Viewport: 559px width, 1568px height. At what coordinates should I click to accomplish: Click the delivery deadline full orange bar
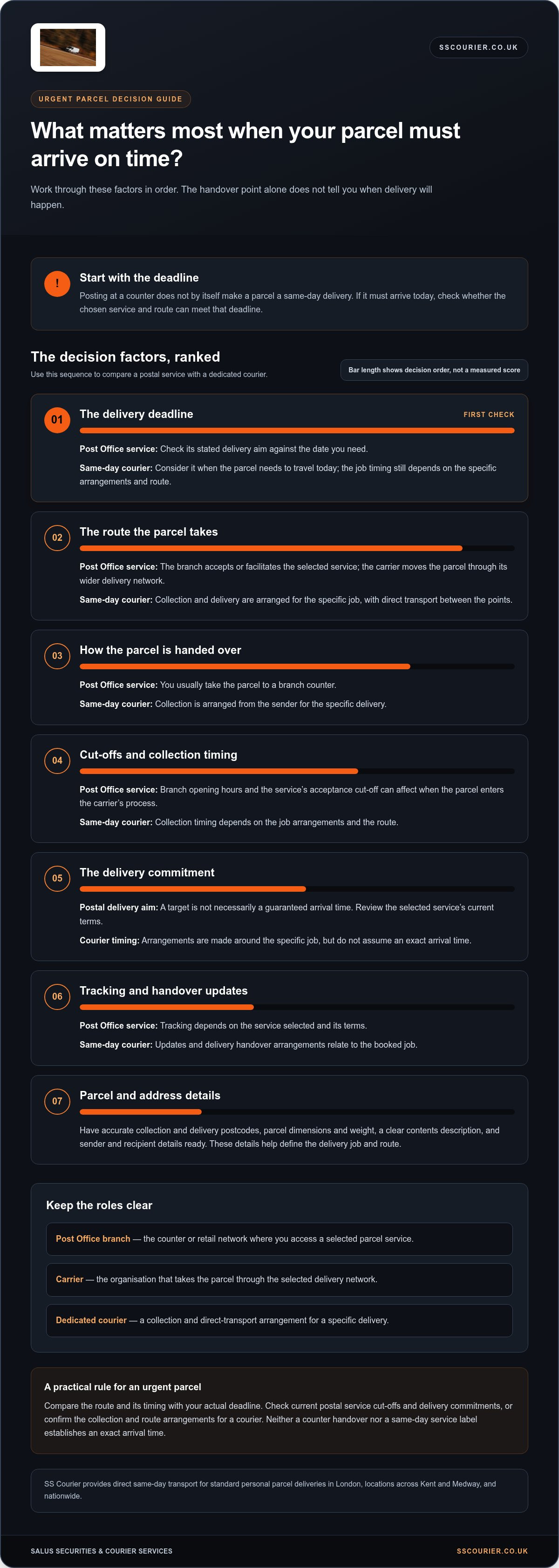(x=297, y=431)
